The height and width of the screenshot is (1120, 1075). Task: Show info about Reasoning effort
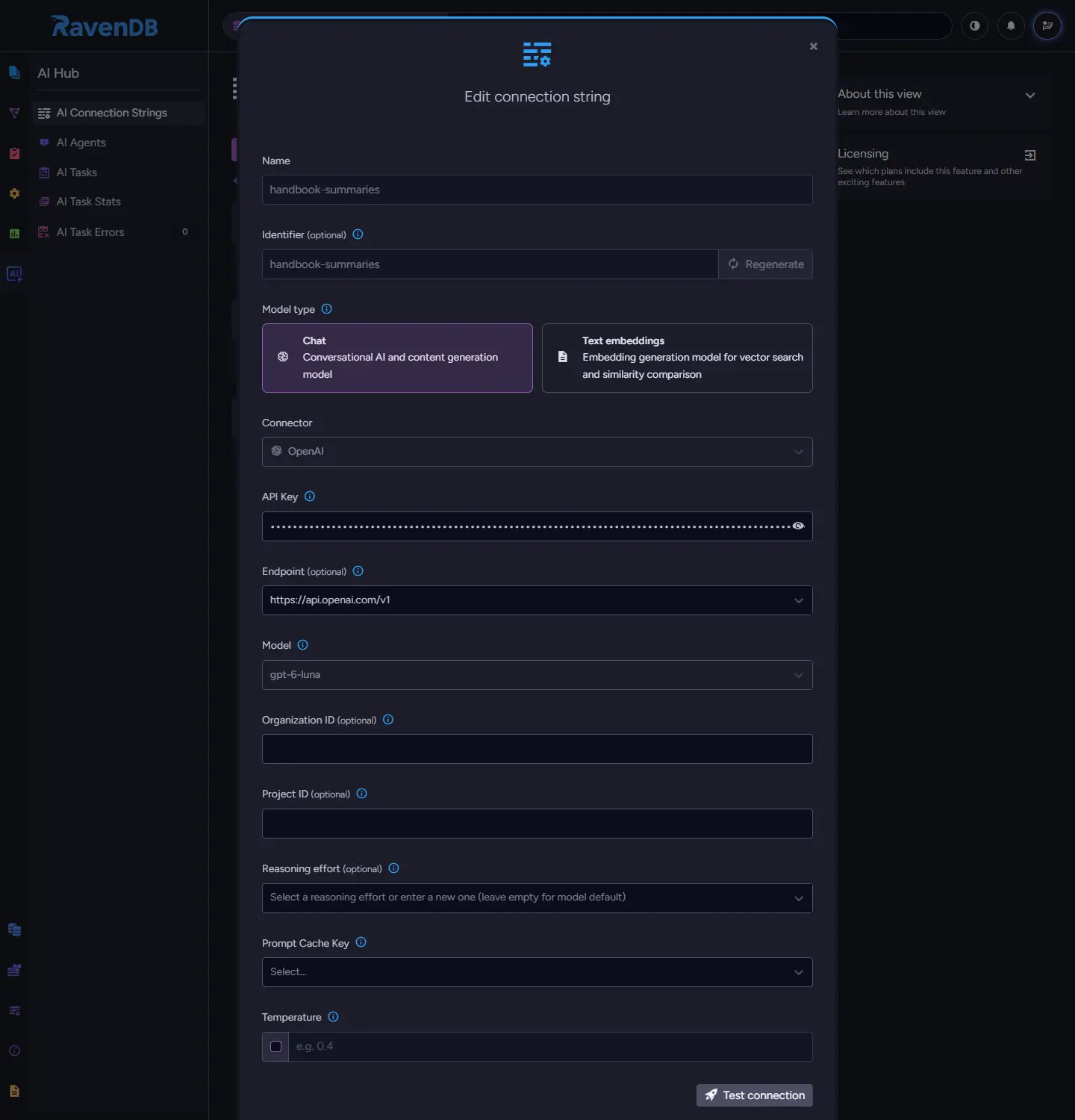pos(394,868)
